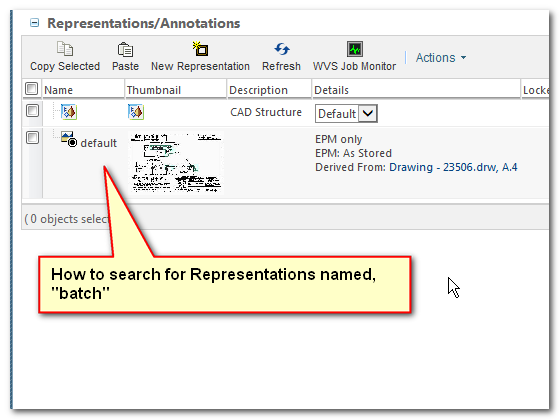The height and width of the screenshot is (420, 560).
Task: Click the CAD Structure icon in Name column
Action: click(69, 112)
